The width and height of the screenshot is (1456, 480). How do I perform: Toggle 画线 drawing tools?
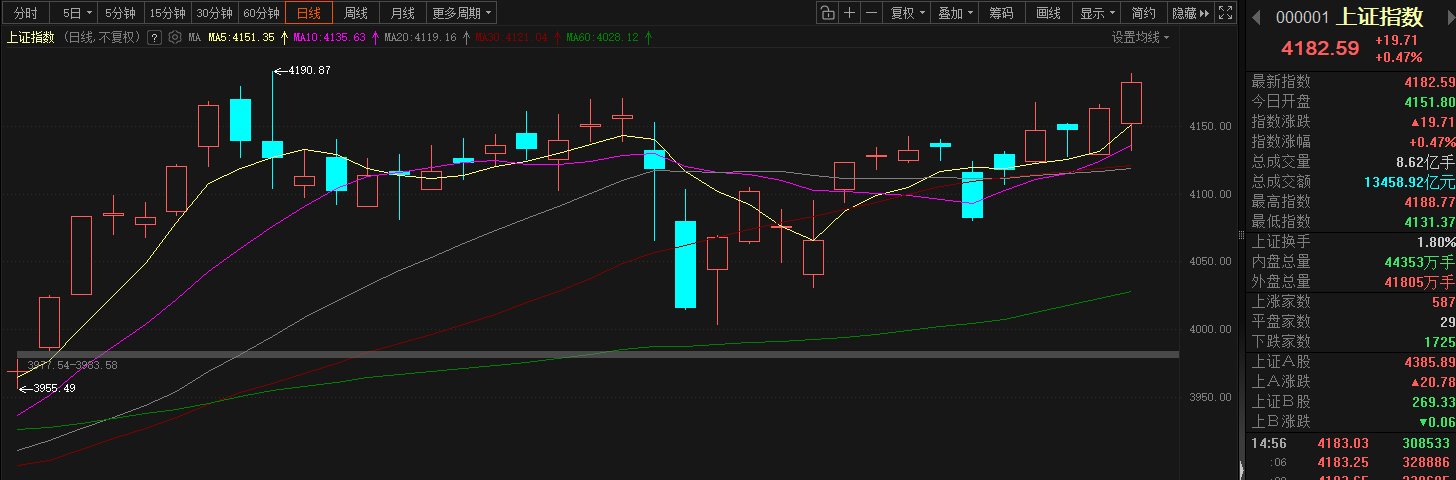(x=1048, y=13)
